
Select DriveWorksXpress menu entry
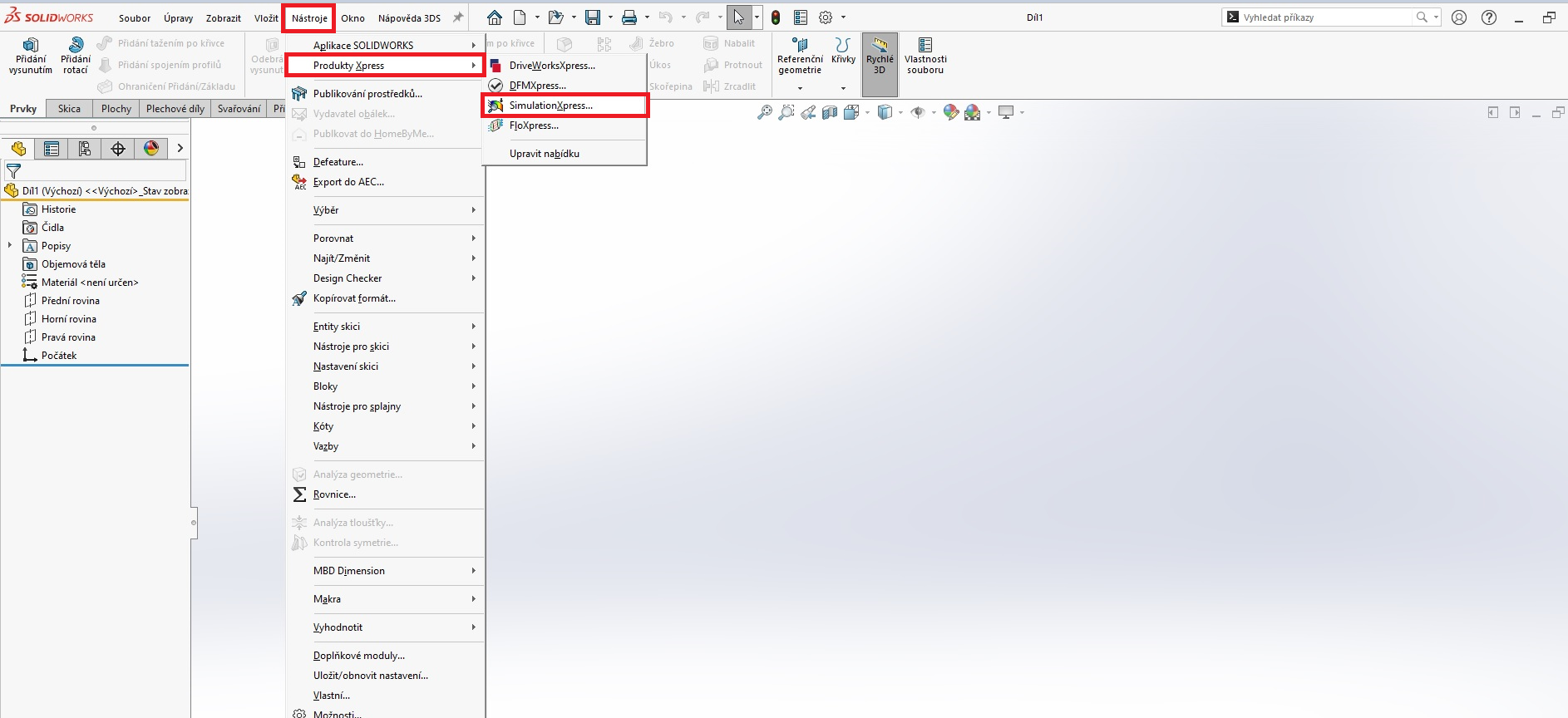tap(565, 66)
